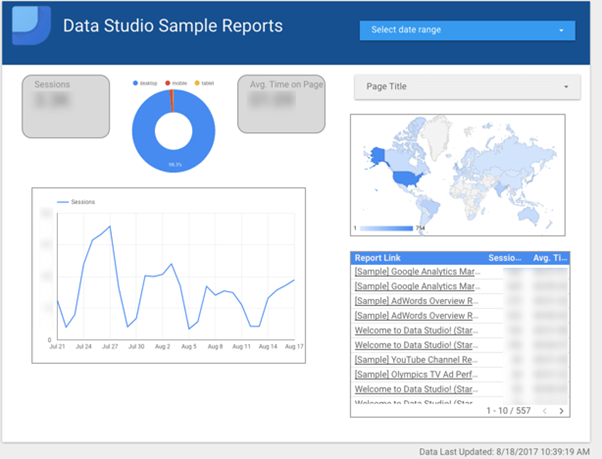Click the United States on the map
This screenshot has height=459, width=602.
[x=407, y=178]
